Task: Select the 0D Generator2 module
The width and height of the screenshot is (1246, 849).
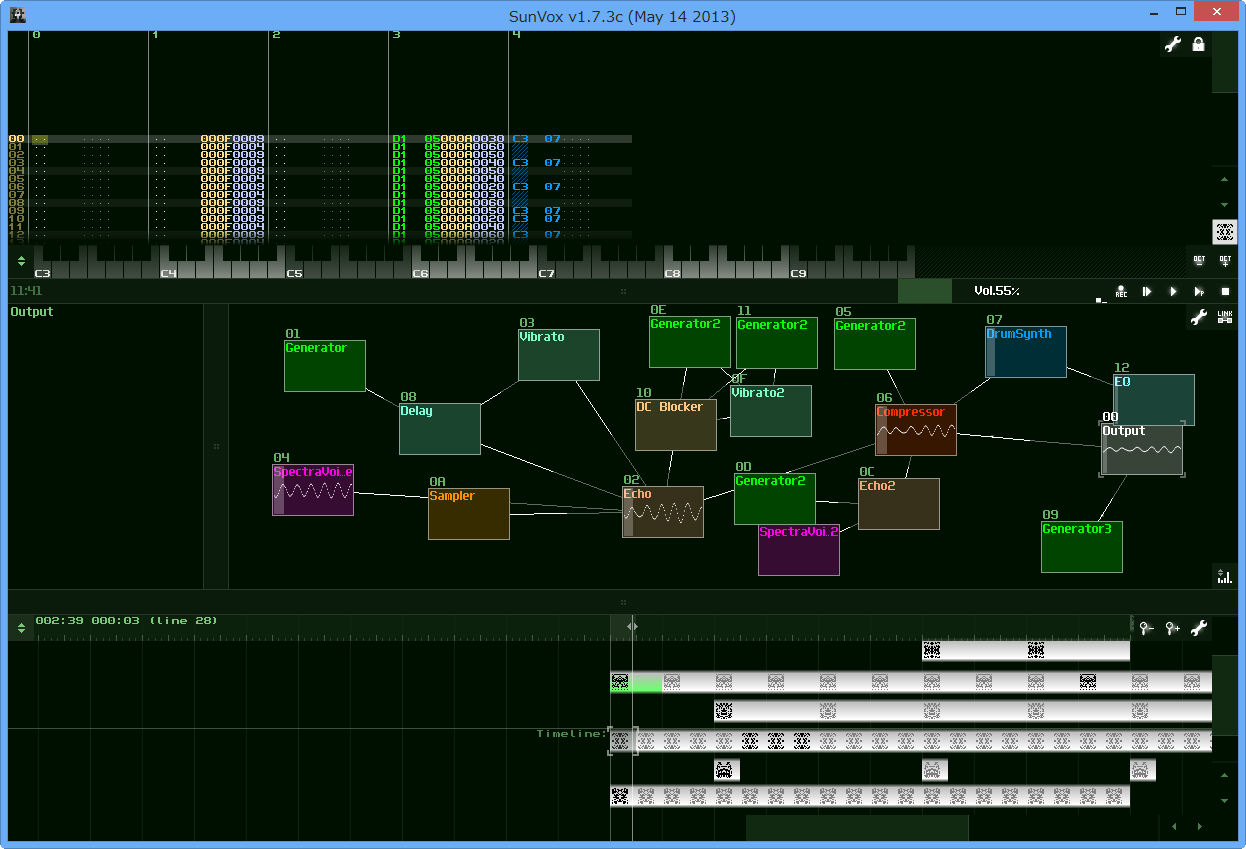Action: 775,499
